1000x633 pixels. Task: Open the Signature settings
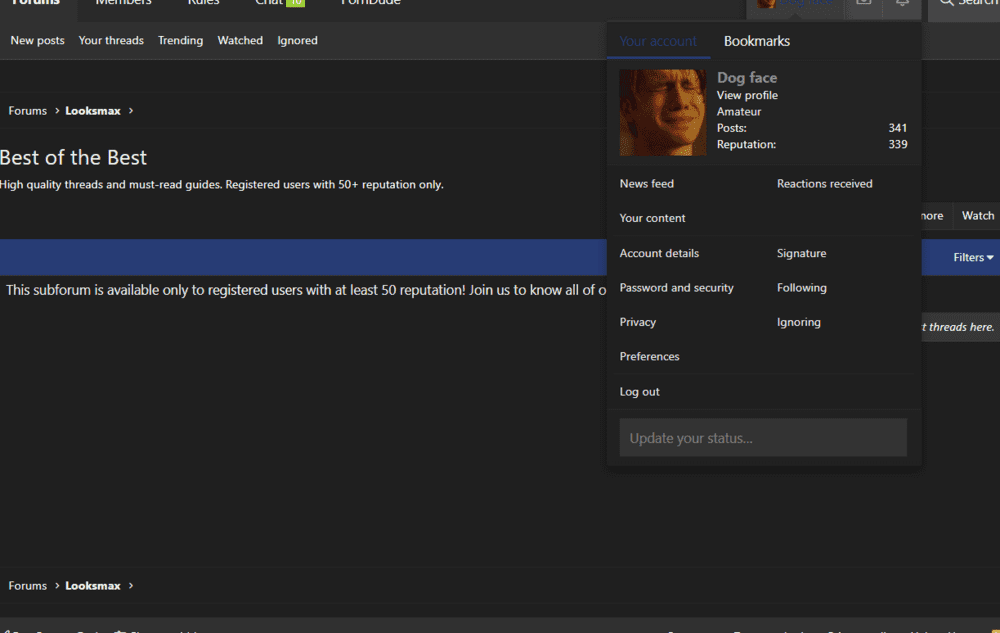801,253
